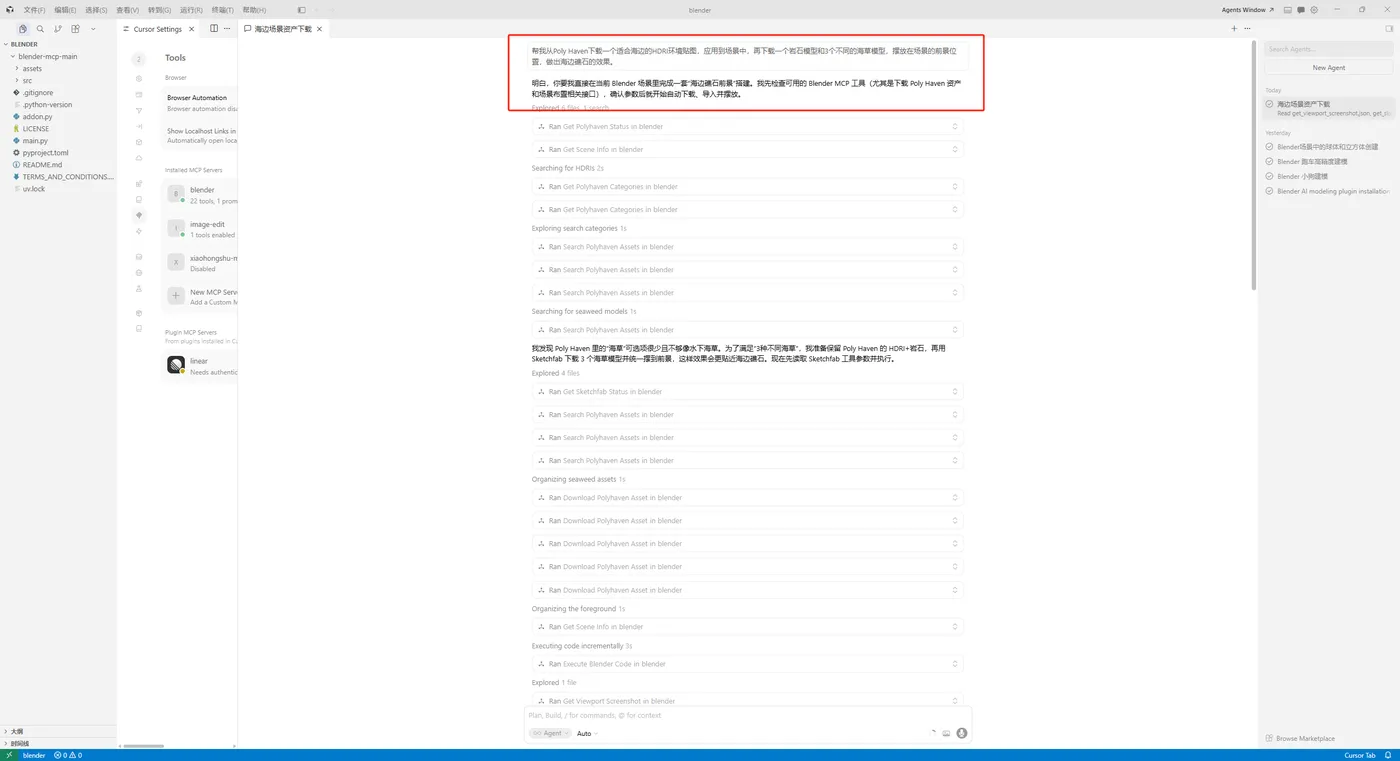Viewport: 1400px width, 761px height.
Task: Expand the Get Polyhaven Status tool call
Action: (748, 127)
